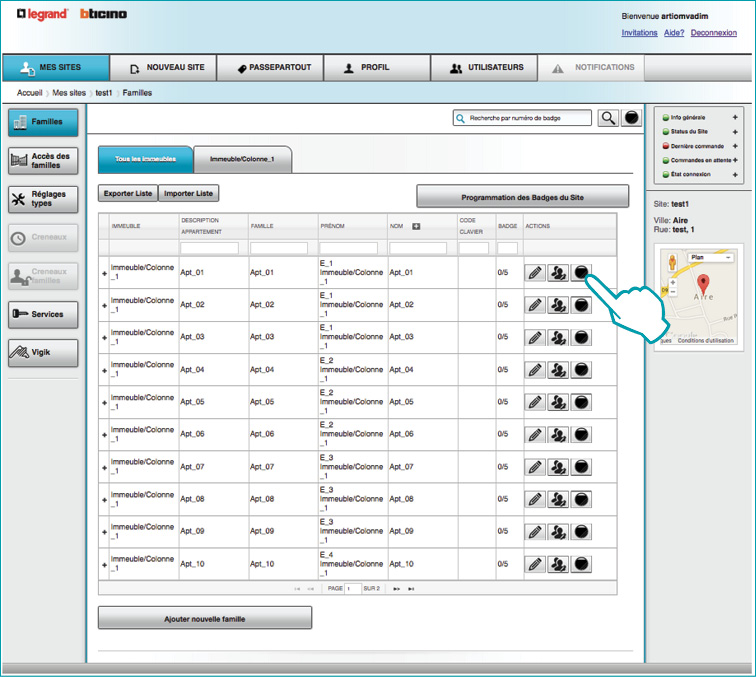The image size is (756, 677).
Task: Switch to the Immeuble/Colonne_1 tab
Action: 242,159
